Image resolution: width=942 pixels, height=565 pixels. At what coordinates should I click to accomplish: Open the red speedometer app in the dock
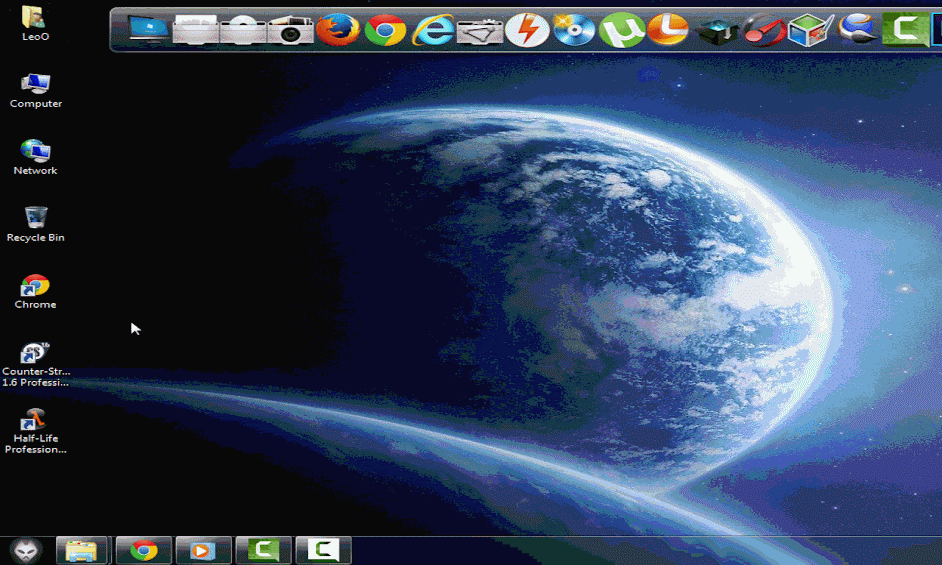[x=764, y=29]
